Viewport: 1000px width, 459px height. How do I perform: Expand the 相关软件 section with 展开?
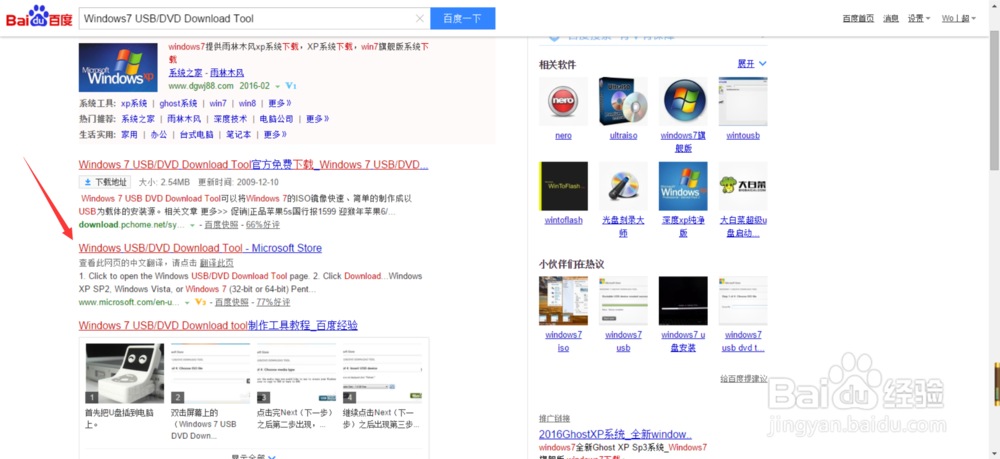[752, 64]
